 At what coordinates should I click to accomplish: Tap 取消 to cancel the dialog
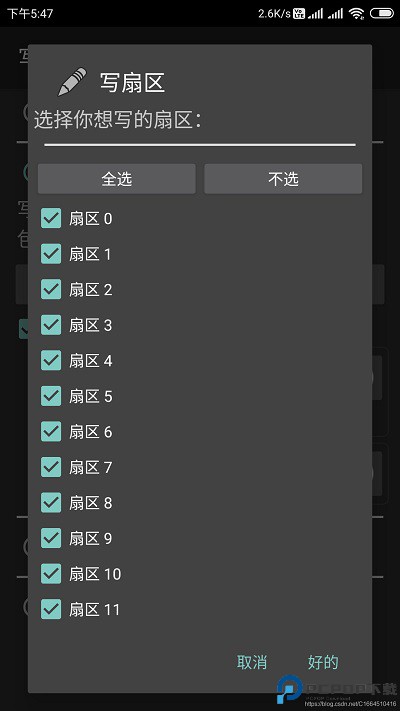[x=252, y=662]
